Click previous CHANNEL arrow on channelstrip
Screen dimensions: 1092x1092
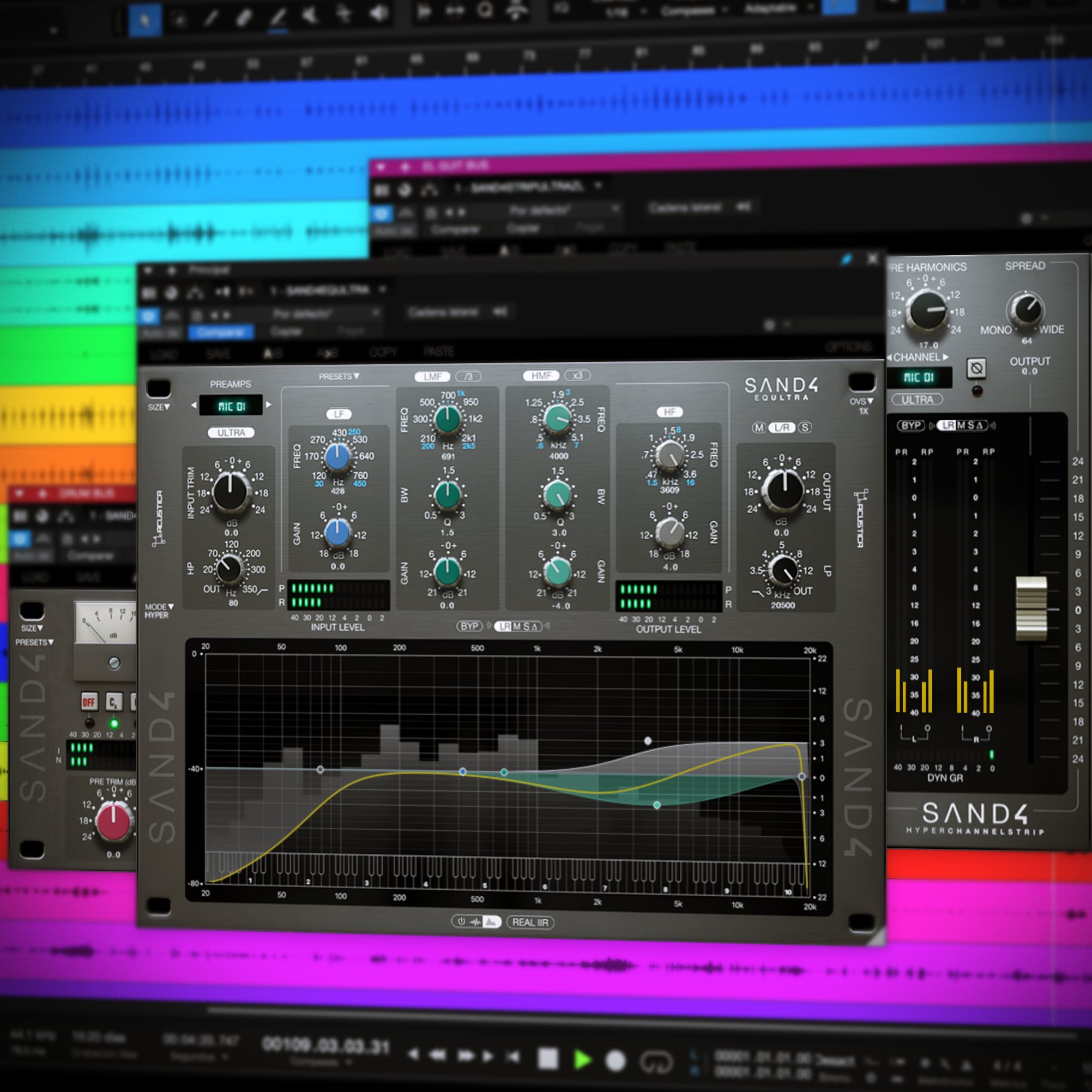tap(890, 357)
